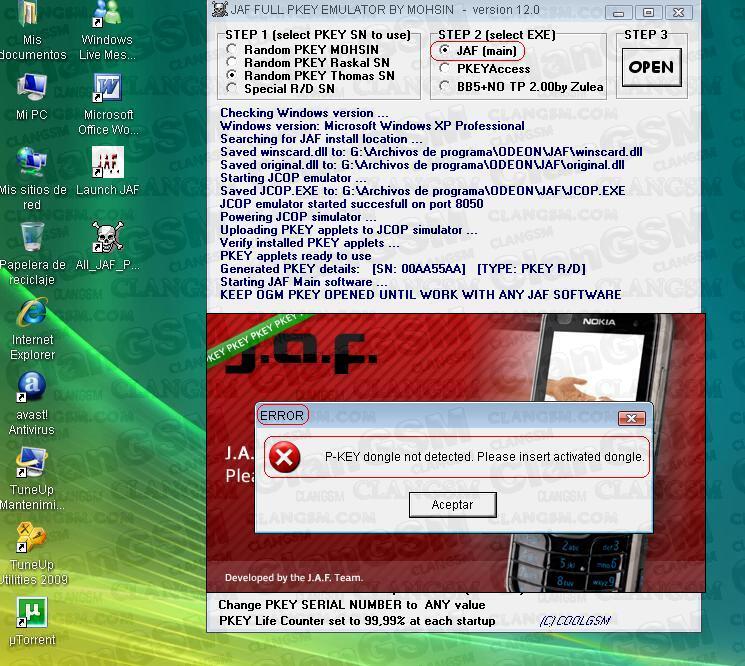This screenshot has width=745, height=666.
Task: Click 'P-KEY dongle not detected' error message
Action: pyautogui.click(x=485, y=457)
